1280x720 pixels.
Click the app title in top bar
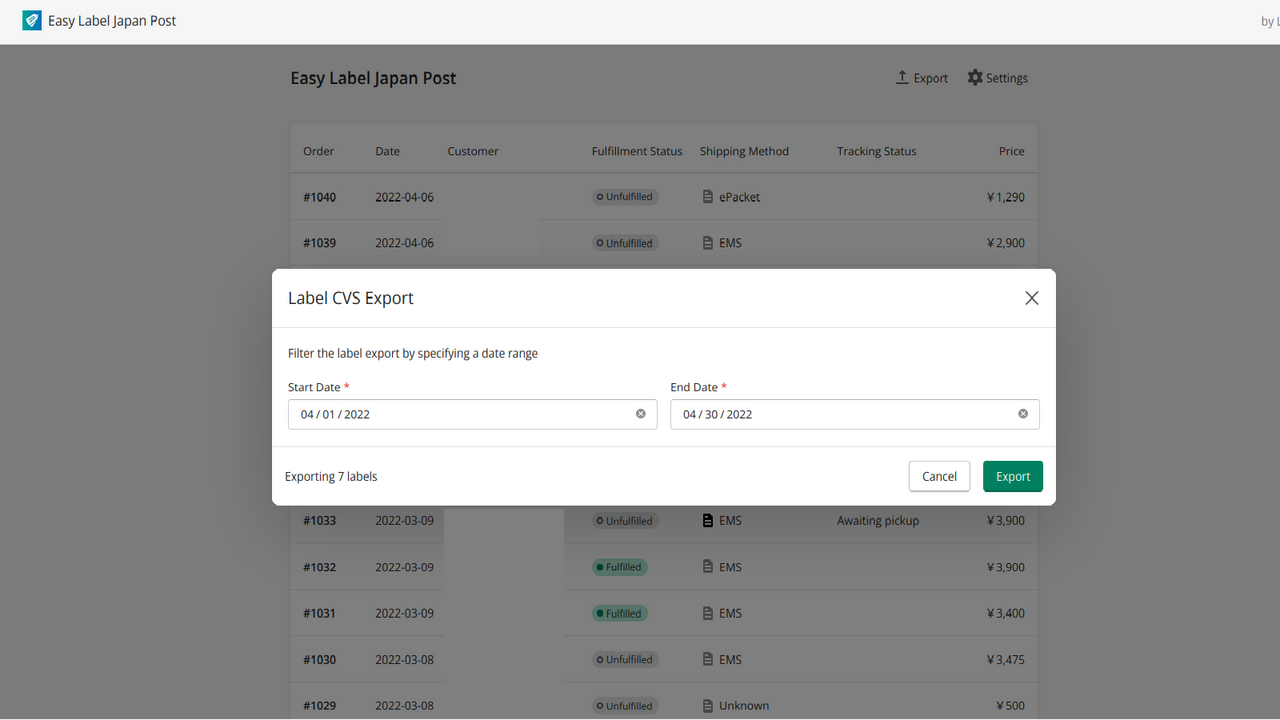pyautogui.click(x=112, y=20)
